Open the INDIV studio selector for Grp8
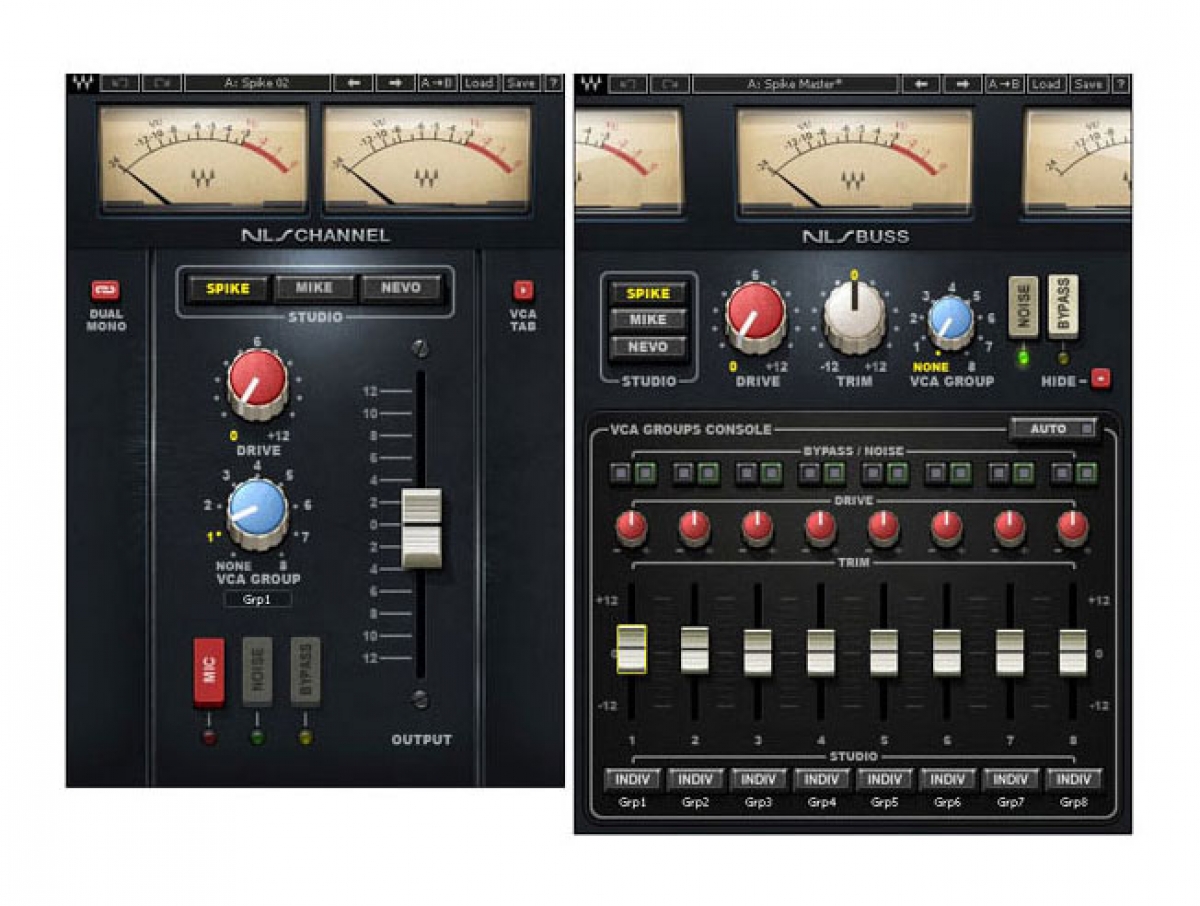Screen dimensions: 1200x906 tap(1074, 779)
